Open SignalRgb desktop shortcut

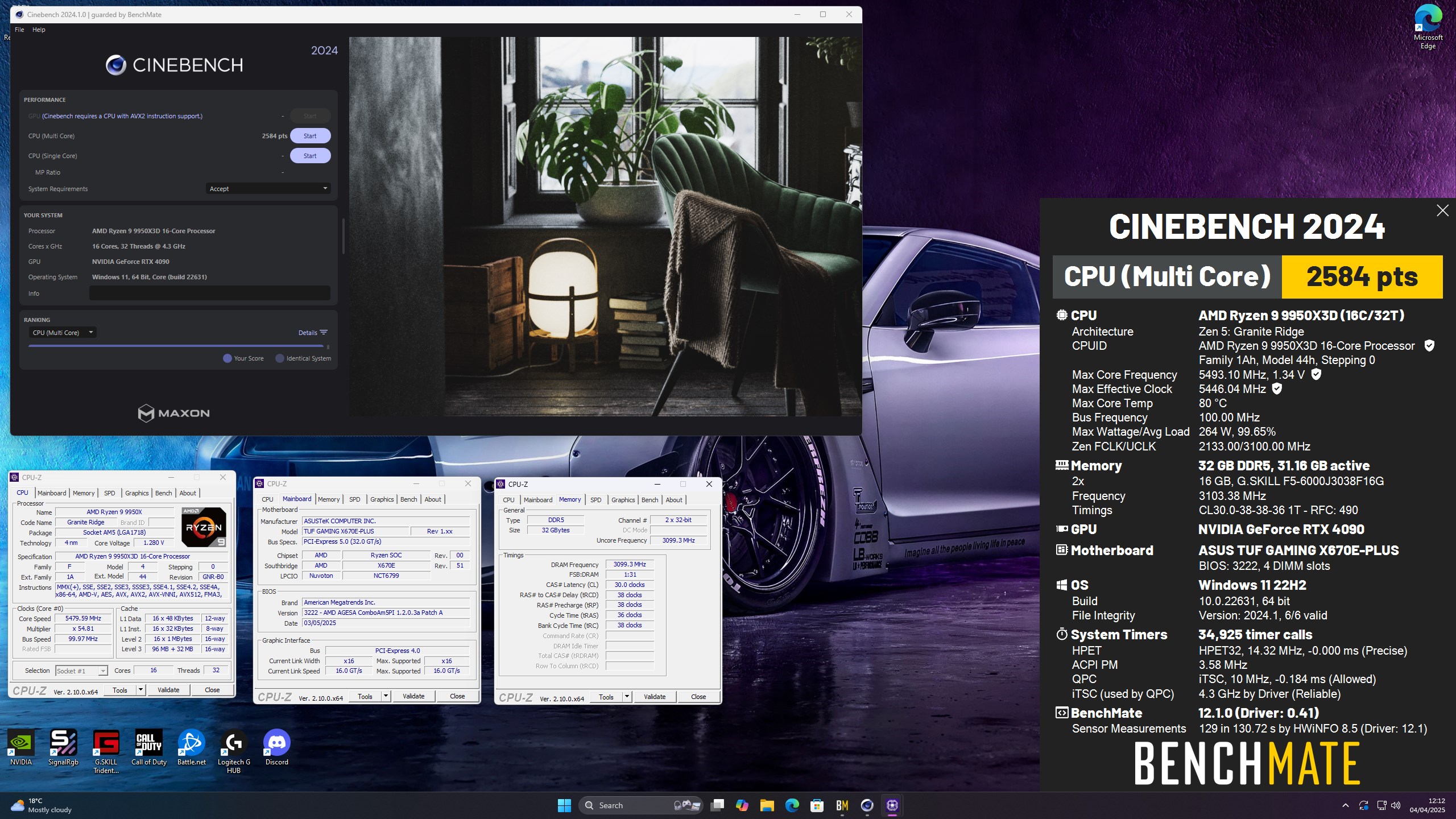click(63, 748)
